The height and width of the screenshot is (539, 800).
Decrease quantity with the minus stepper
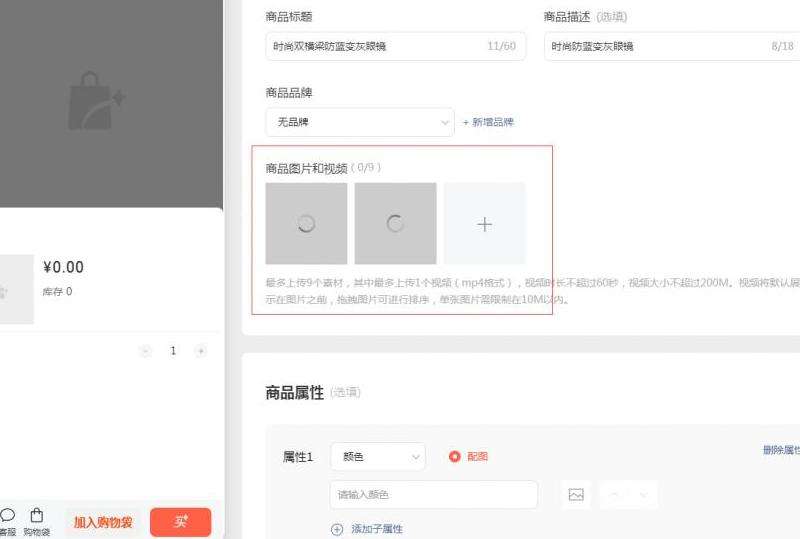pos(146,351)
